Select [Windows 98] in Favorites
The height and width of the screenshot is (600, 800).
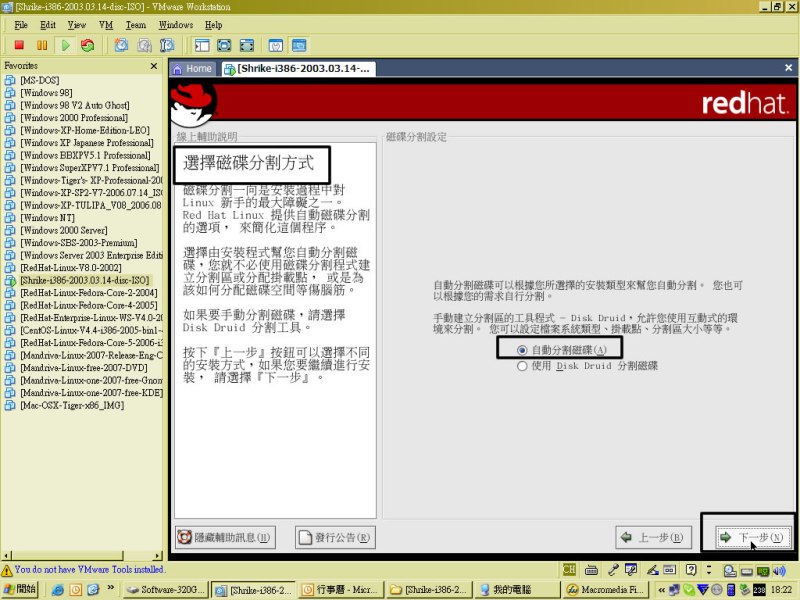point(46,93)
